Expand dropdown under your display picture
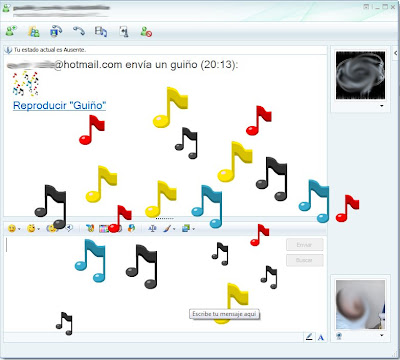 point(382,336)
